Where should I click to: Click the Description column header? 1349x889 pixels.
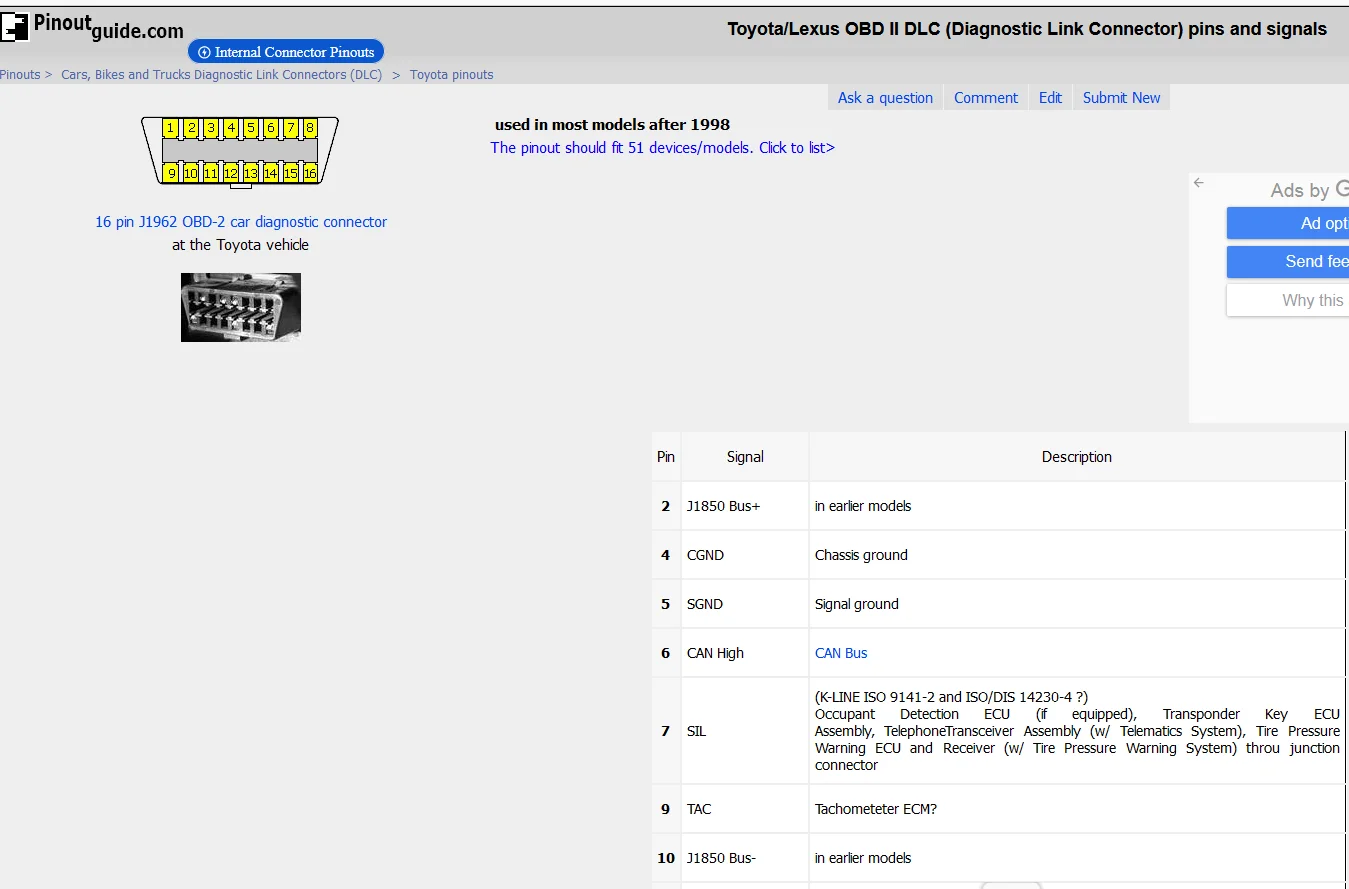[x=1077, y=457]
